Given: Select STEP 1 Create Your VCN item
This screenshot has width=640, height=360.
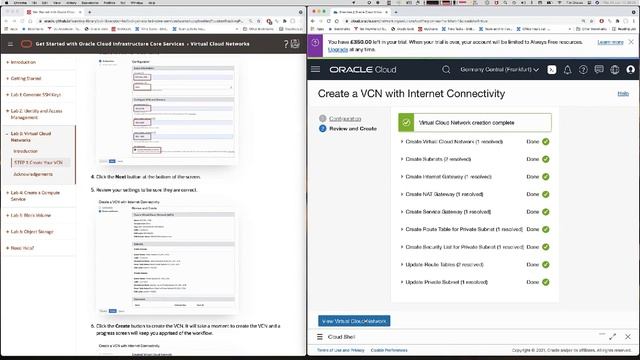Looking at the screenshot, I should 38,162.
